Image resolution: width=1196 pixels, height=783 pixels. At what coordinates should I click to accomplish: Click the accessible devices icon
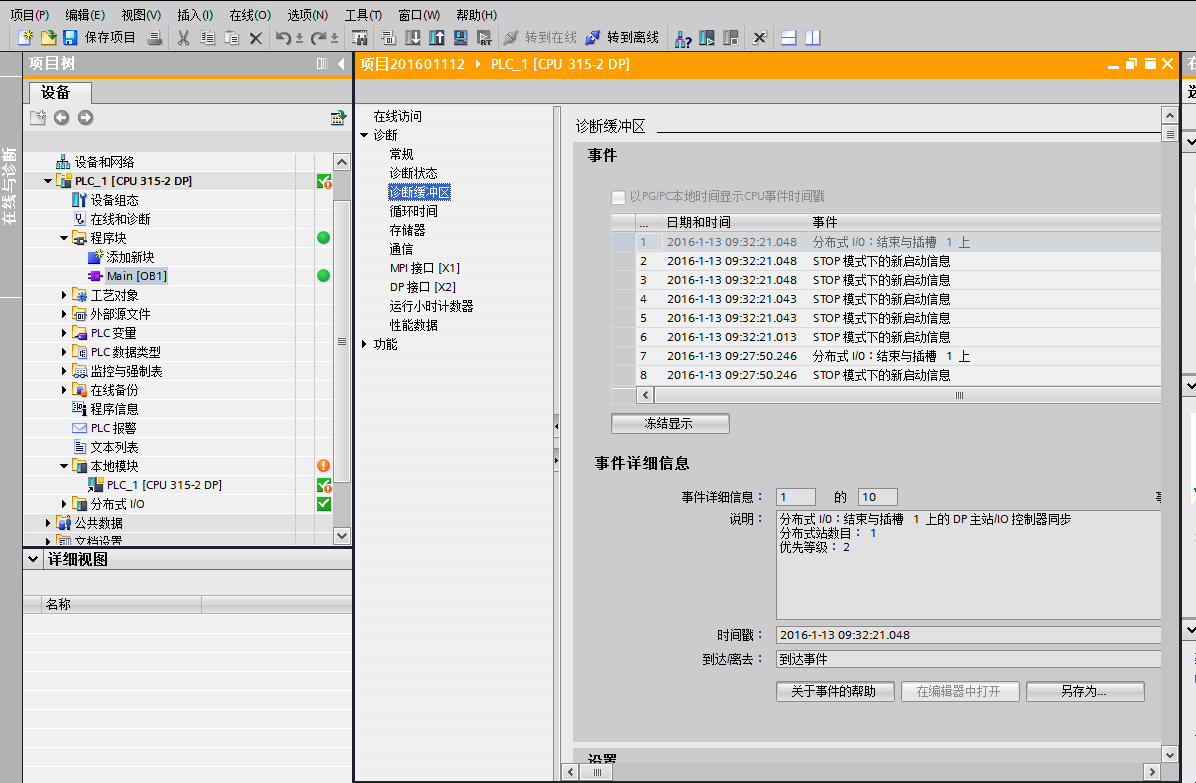(683, 37)
